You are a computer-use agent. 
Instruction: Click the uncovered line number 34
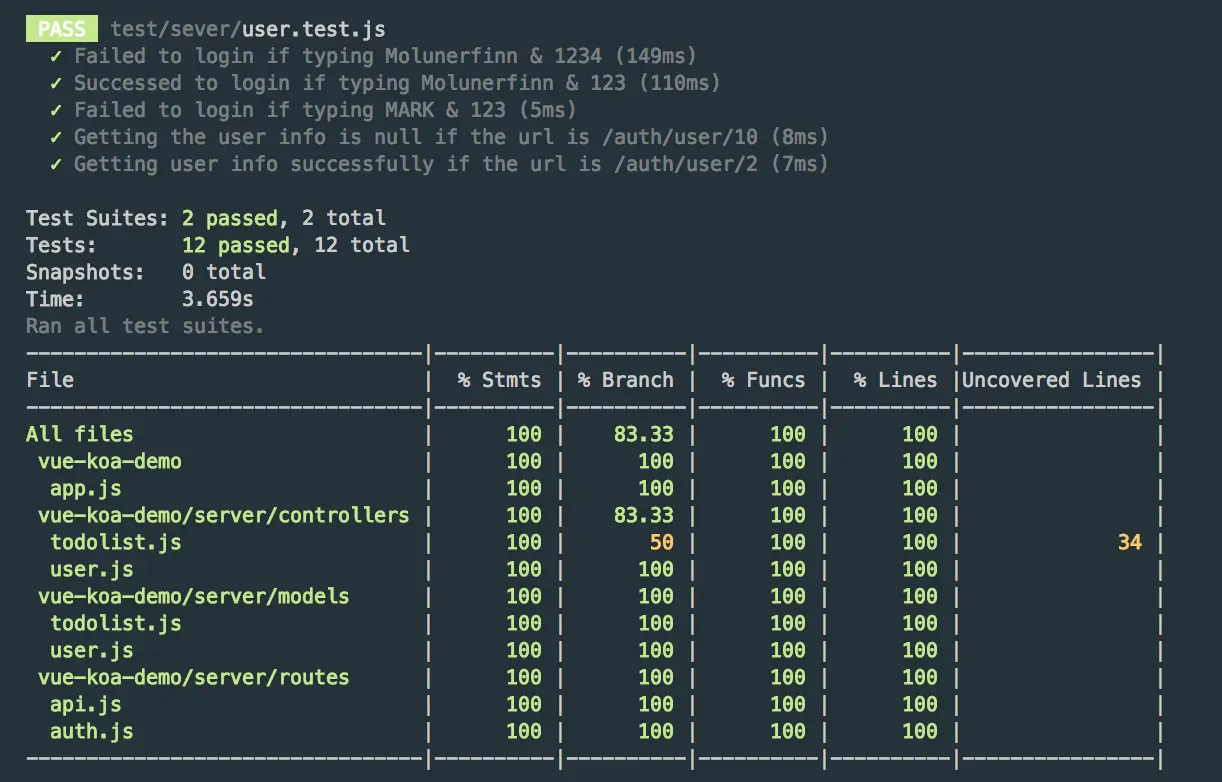click(1129, 542)
